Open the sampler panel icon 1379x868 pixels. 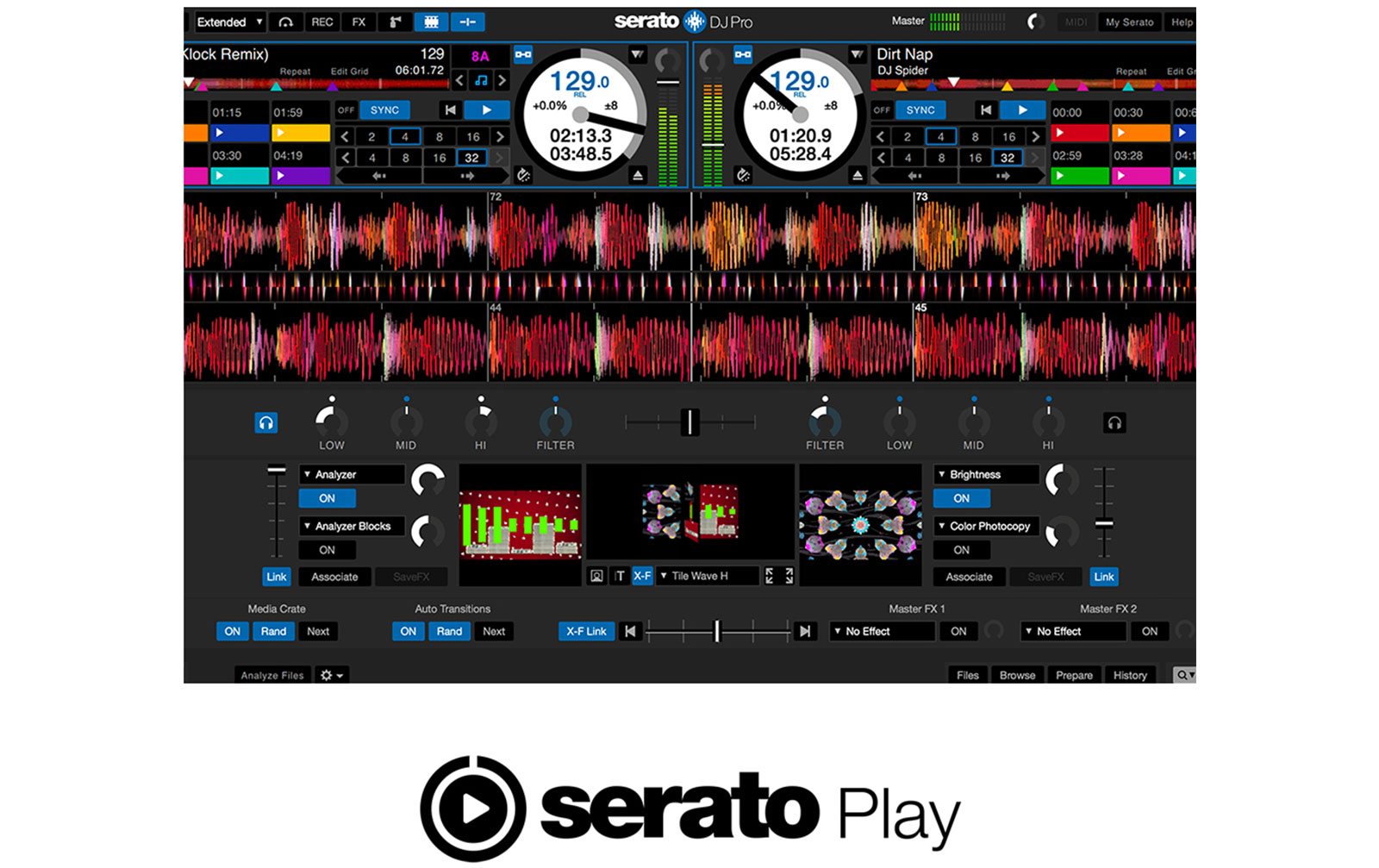pyautogui.click(x=395, y=22)
